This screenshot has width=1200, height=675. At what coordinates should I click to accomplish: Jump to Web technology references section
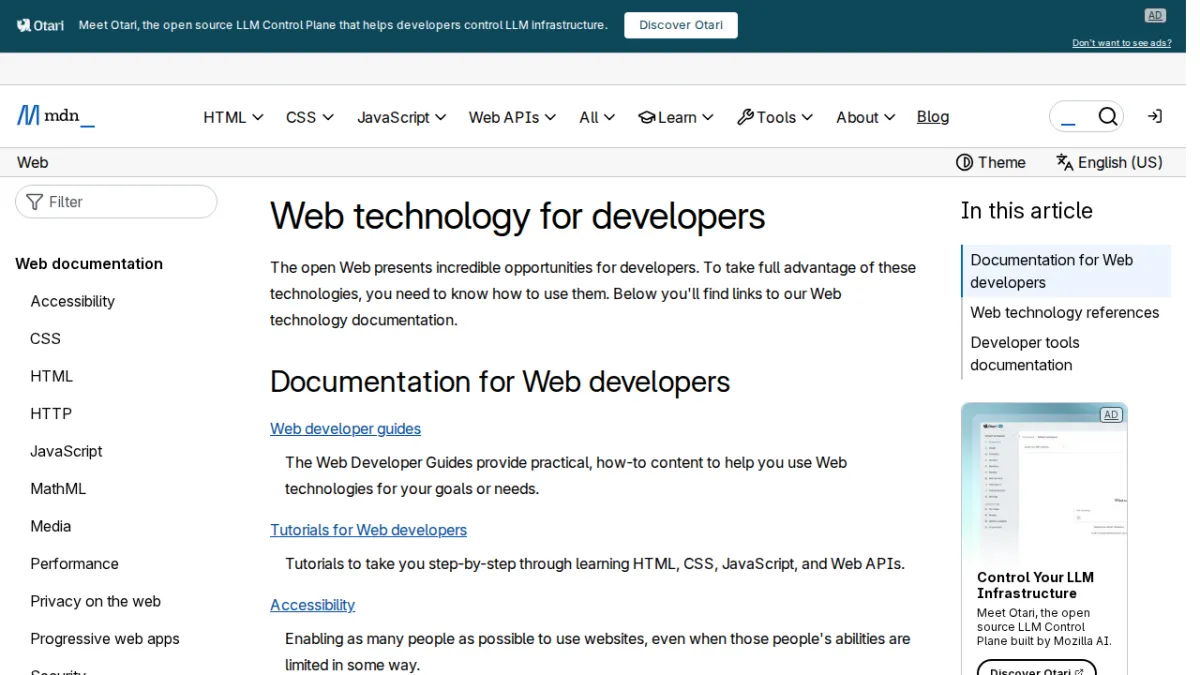(x=1064, y=312)
